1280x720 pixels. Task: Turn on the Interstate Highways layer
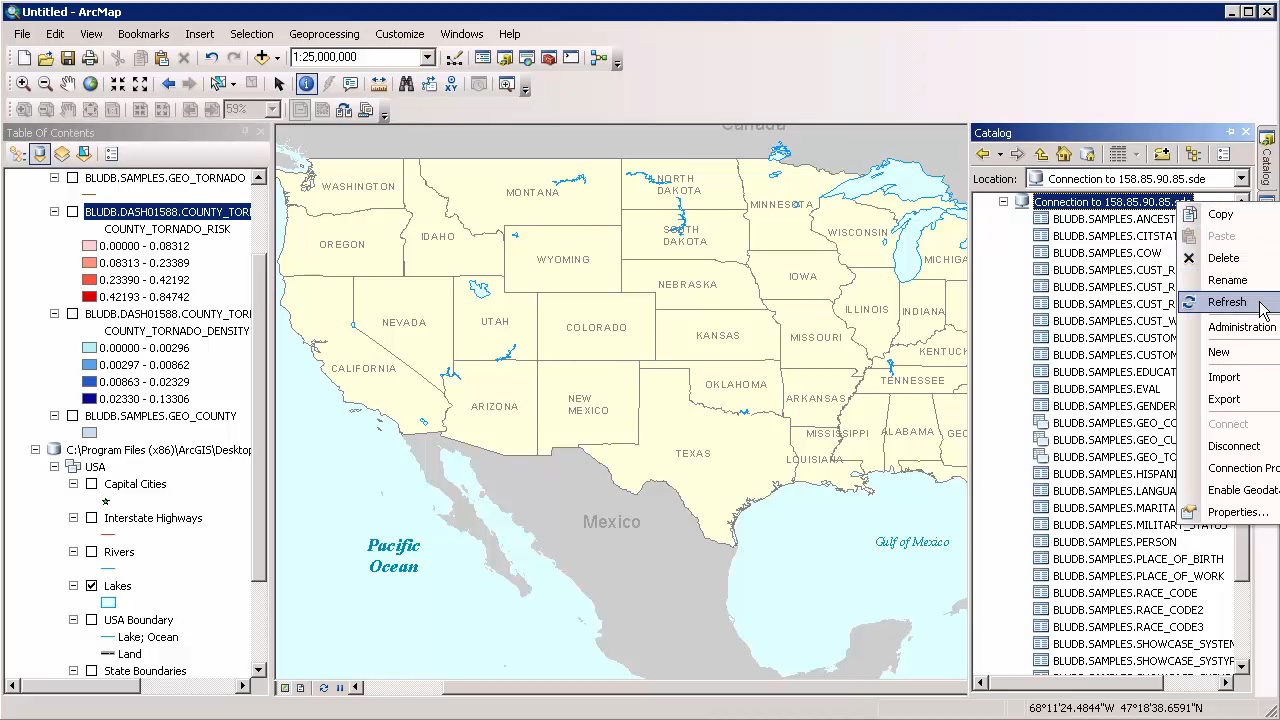(92, 518)
